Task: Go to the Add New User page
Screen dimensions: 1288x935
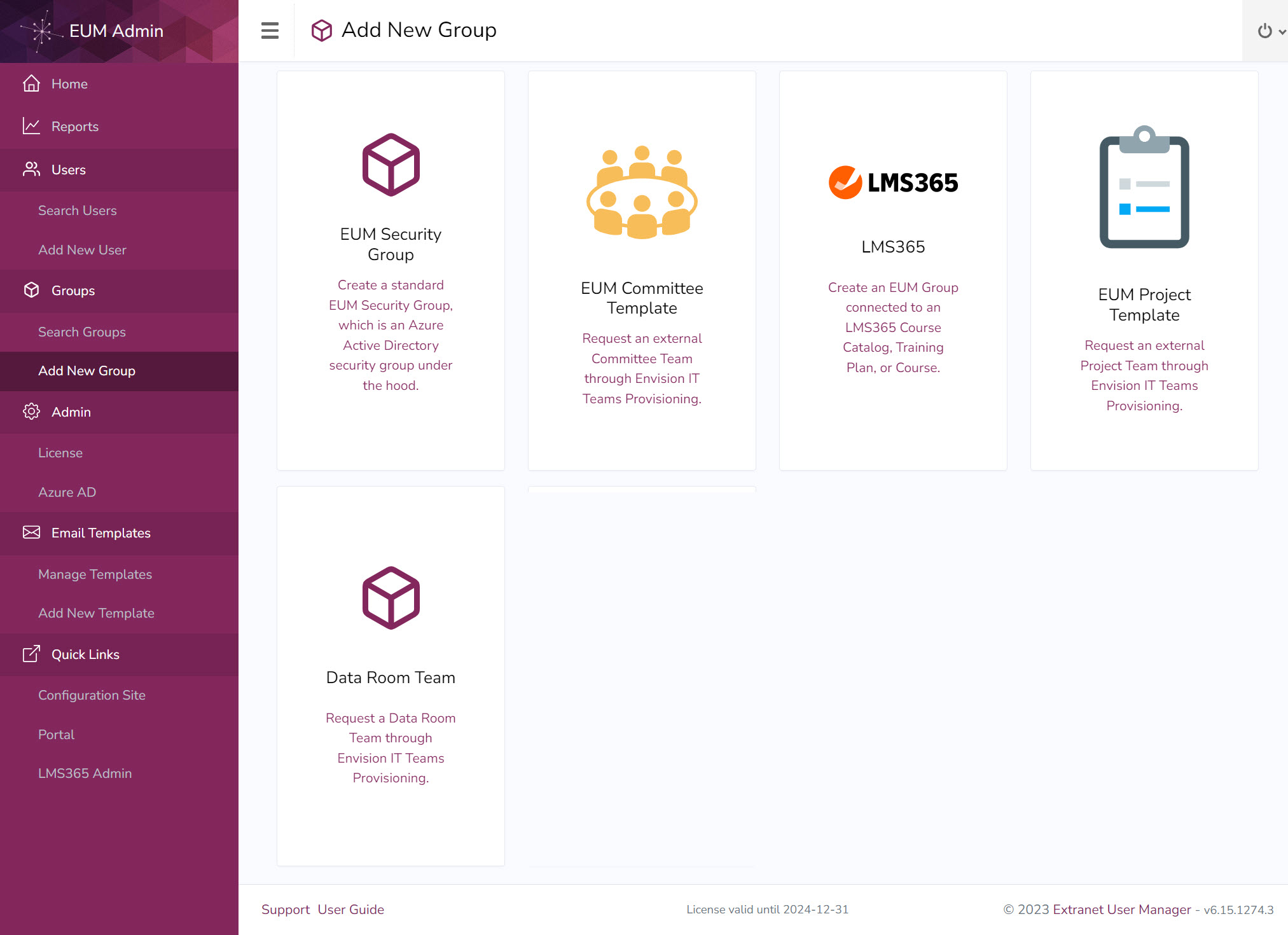Action: click(x=82, y=250)
